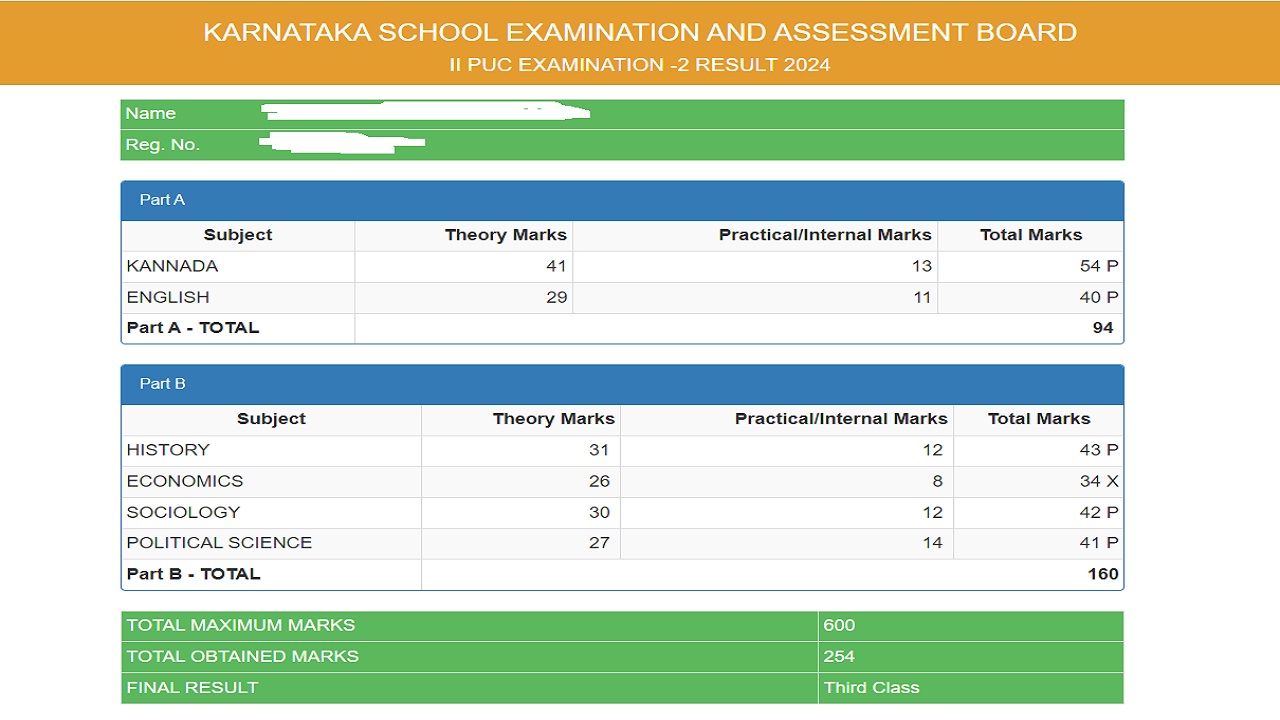Click the TOTAL OBTAINED MARKS value 254
The height and width of the screenshot is (720, 1280).
coord(840,656)
